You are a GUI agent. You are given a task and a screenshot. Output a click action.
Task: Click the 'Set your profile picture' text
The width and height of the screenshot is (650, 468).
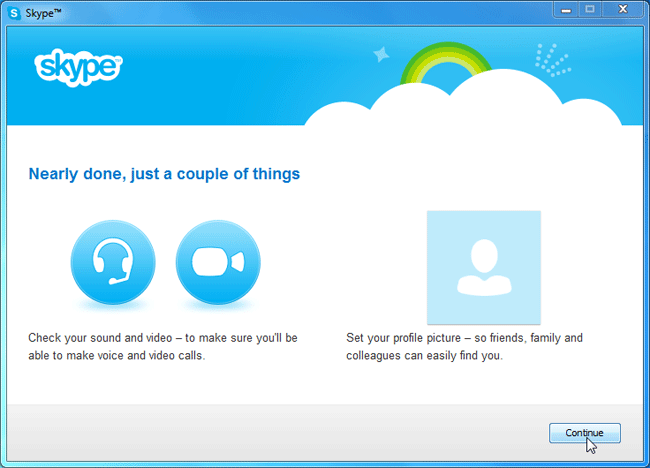point(403,338)
